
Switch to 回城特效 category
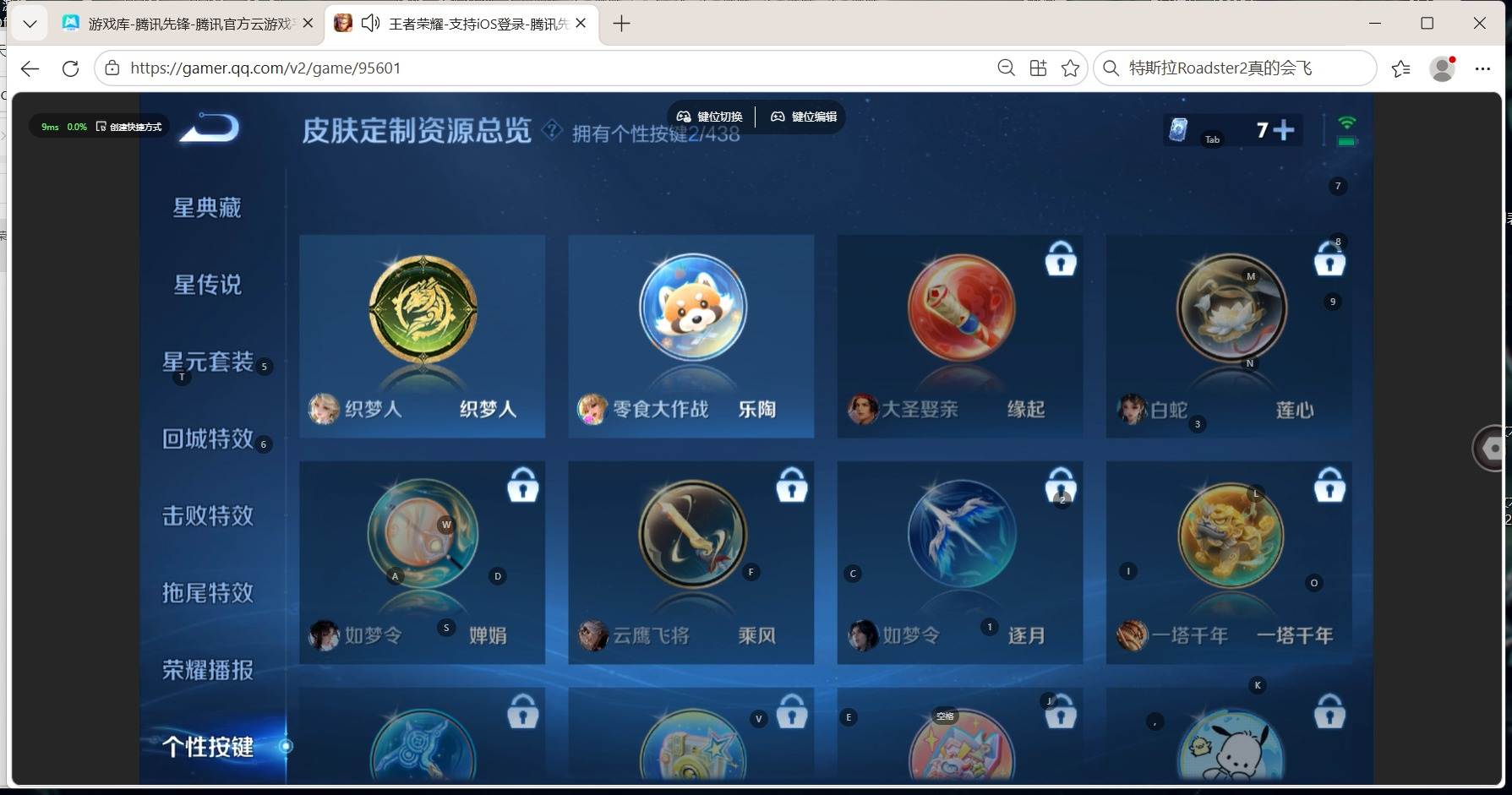coord(208,438)
